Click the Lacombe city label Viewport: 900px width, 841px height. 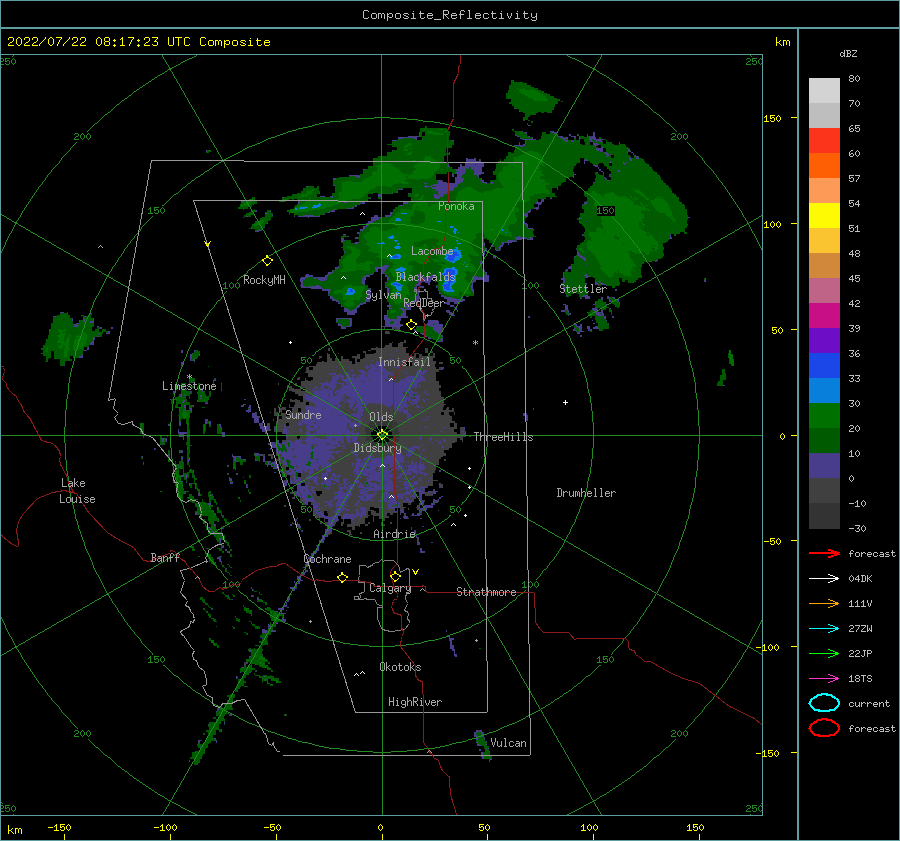(432, 251)
